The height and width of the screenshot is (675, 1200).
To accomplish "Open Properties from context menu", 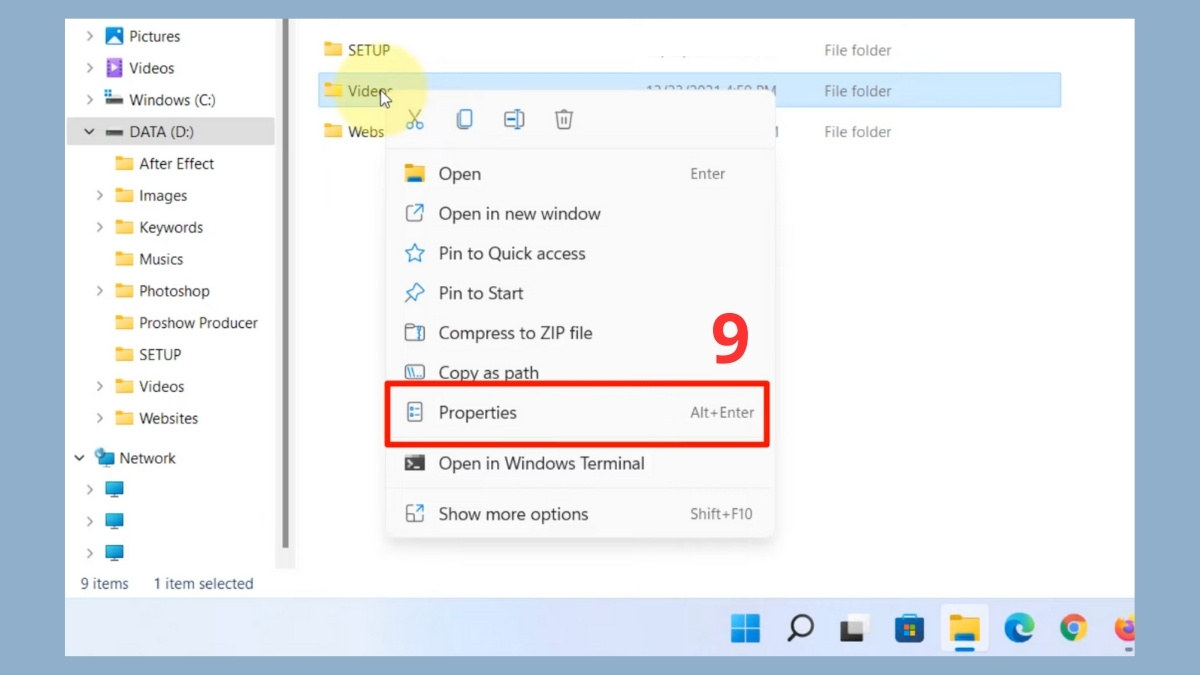I will (580, 413).
